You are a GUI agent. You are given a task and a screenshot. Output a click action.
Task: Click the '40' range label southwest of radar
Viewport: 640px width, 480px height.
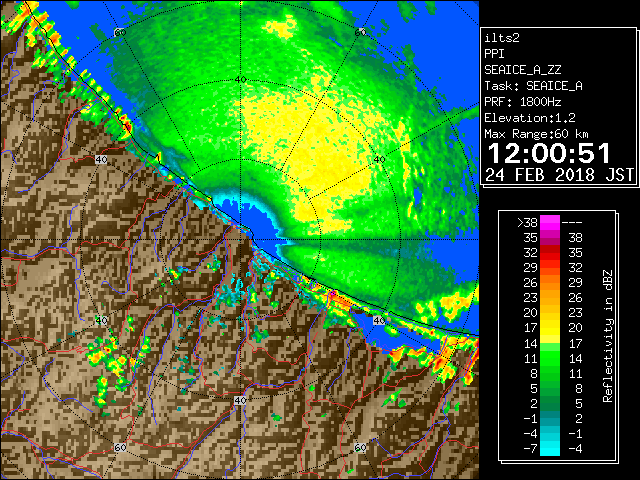point(101,320)
